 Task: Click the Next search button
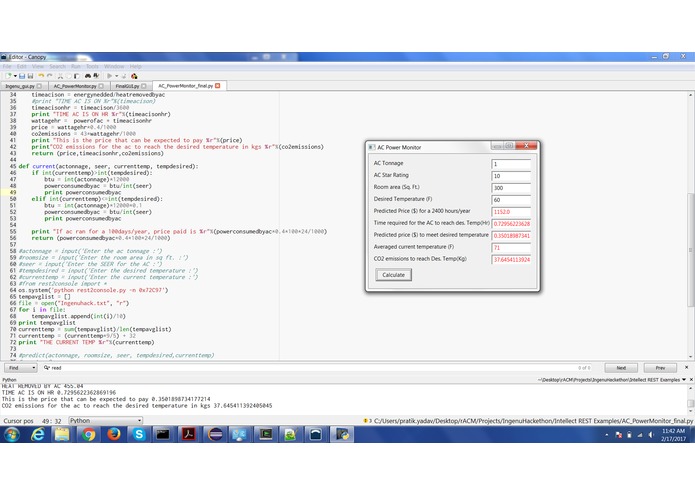tap(621, 368)
